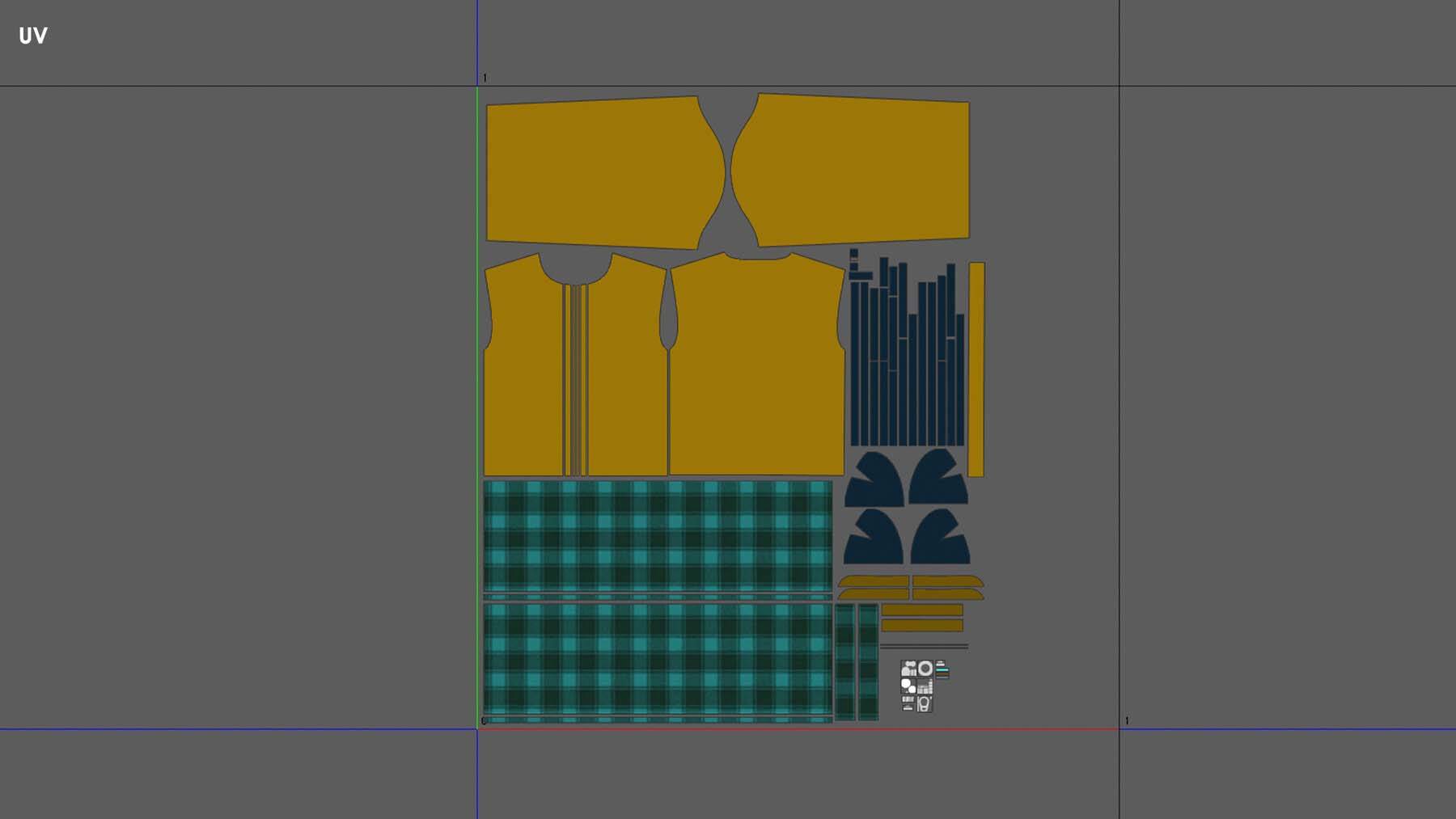Select the cyan bar in the hardware cluster
1456x819 pixels.
(x=942, y=669)
